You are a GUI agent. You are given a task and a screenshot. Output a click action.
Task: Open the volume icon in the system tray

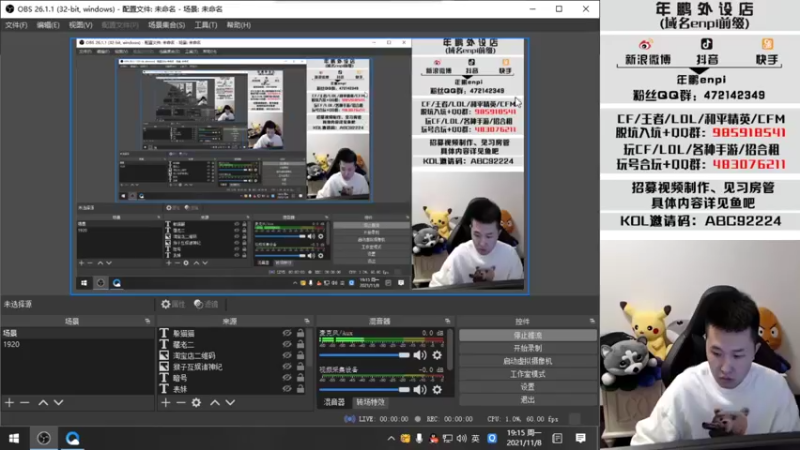point(461,438)
